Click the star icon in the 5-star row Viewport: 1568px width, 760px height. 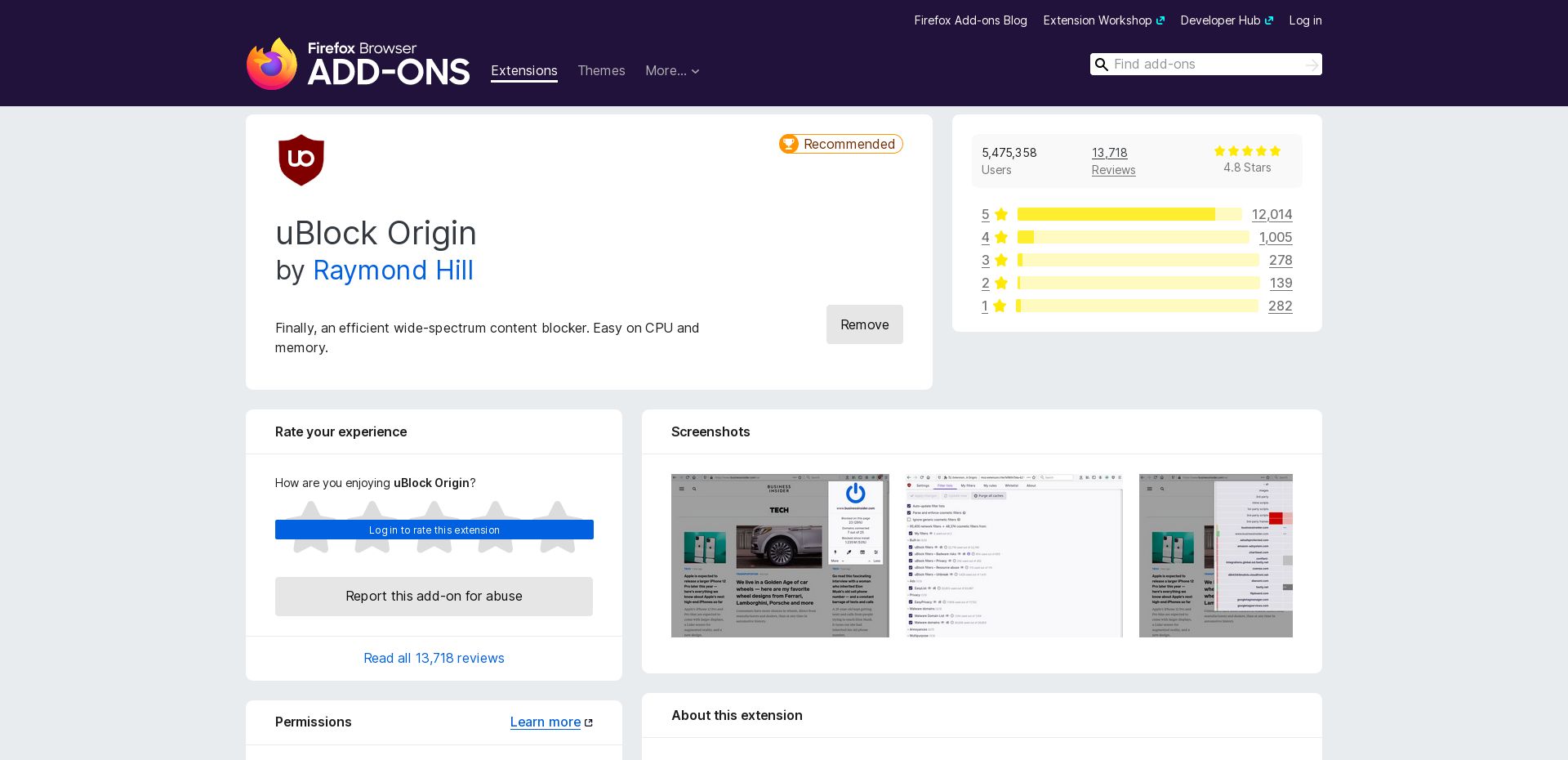pos(1001,214)
